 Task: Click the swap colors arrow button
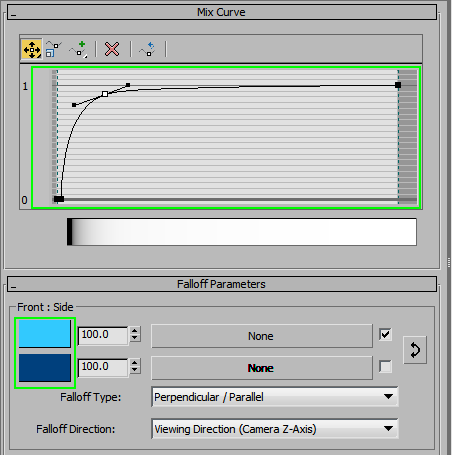point(415,350)
